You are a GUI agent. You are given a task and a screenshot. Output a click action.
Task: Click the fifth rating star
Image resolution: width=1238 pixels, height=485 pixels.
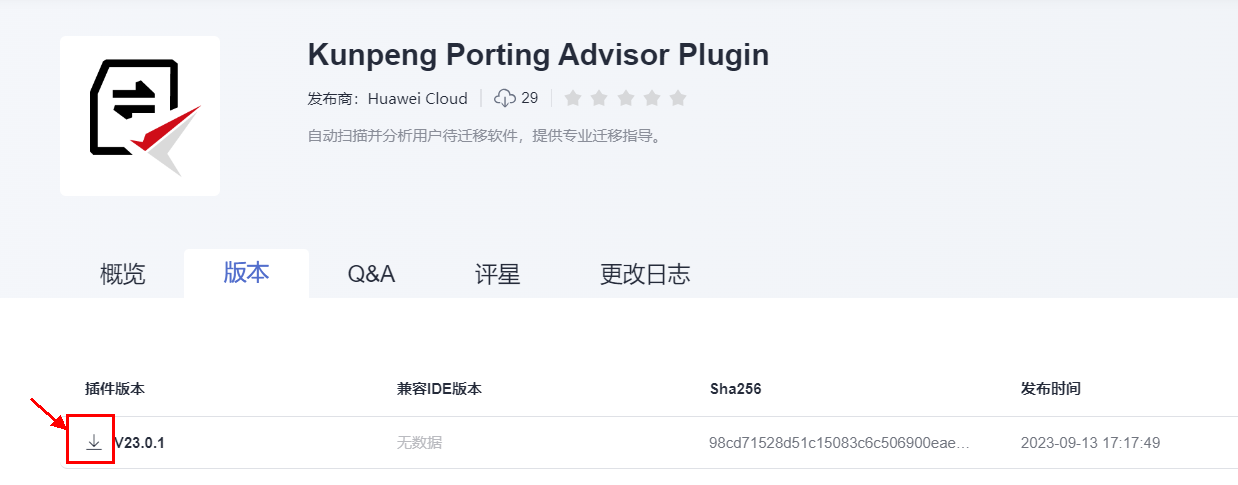click(678, 98)
